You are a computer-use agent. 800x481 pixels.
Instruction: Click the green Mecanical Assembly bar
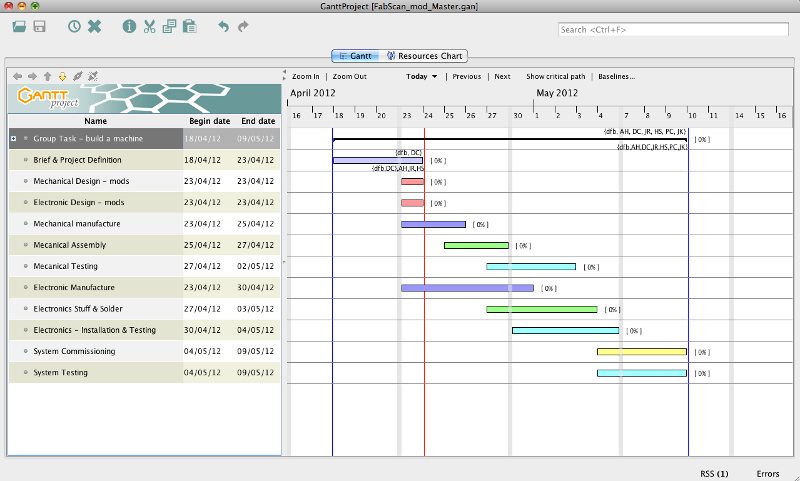point(476,245)
